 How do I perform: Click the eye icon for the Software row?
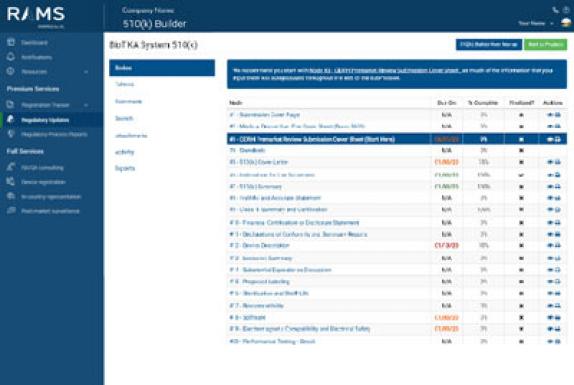550,317
